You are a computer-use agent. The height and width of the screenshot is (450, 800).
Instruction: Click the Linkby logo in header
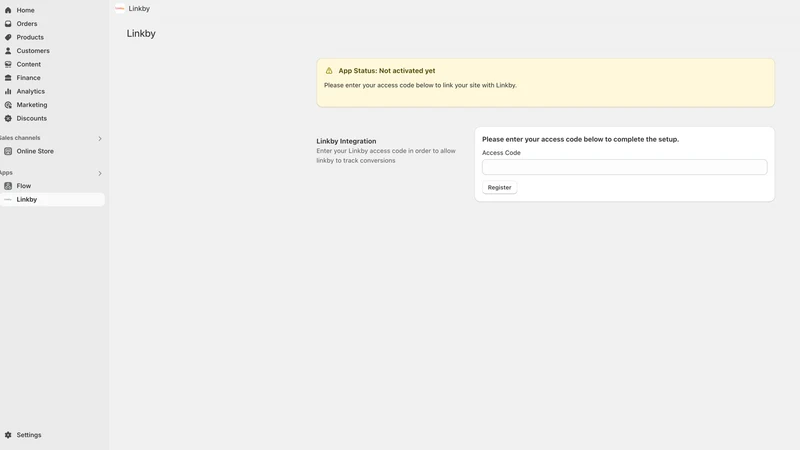point(120,8)
